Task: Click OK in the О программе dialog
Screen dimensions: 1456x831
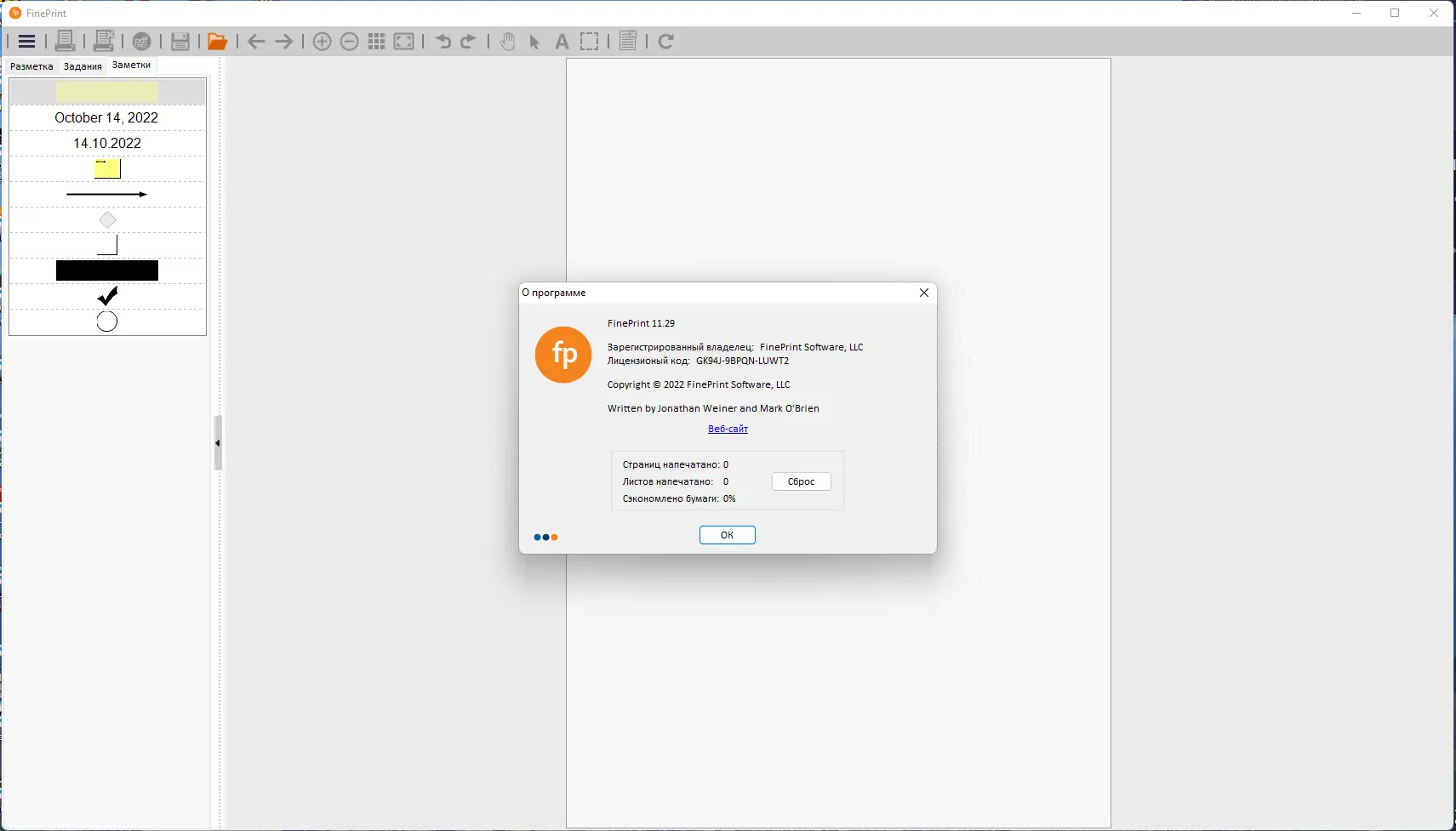Action: [728, 535]
